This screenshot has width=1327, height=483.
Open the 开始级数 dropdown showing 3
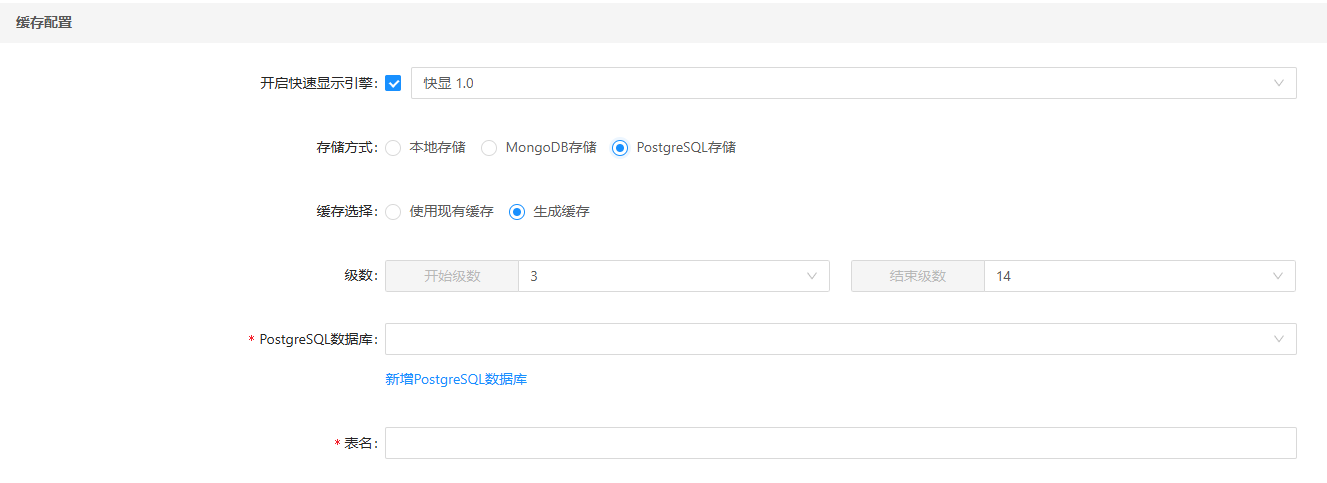click(673, 276)
